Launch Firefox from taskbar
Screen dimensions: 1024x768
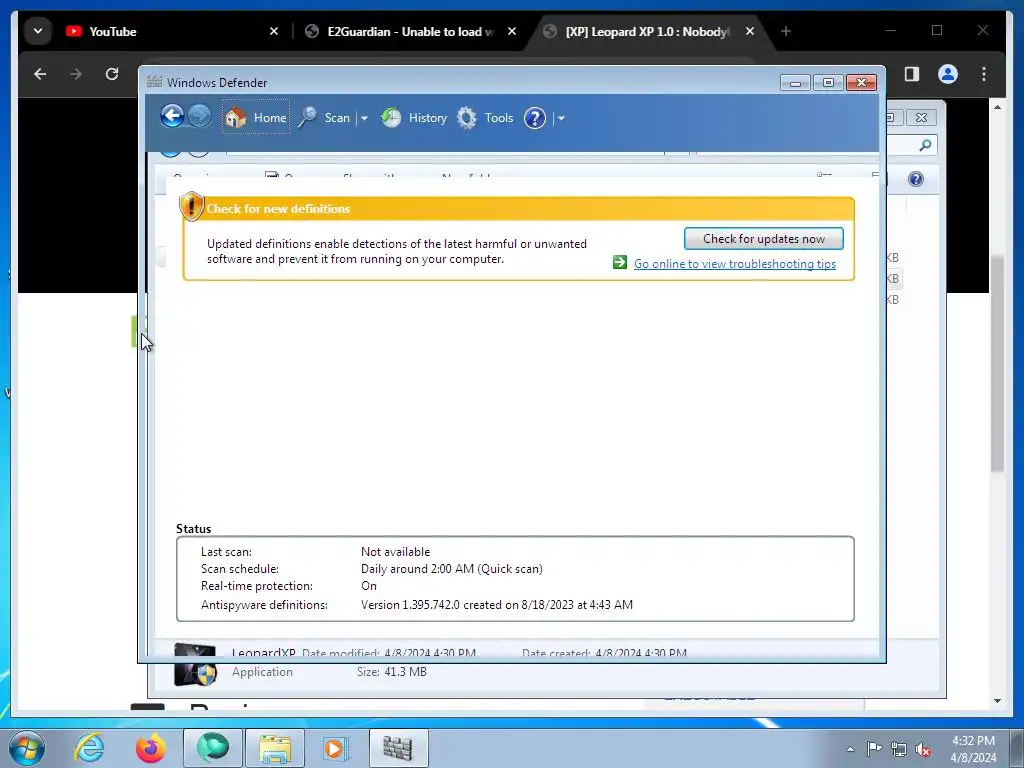[151, 748]
